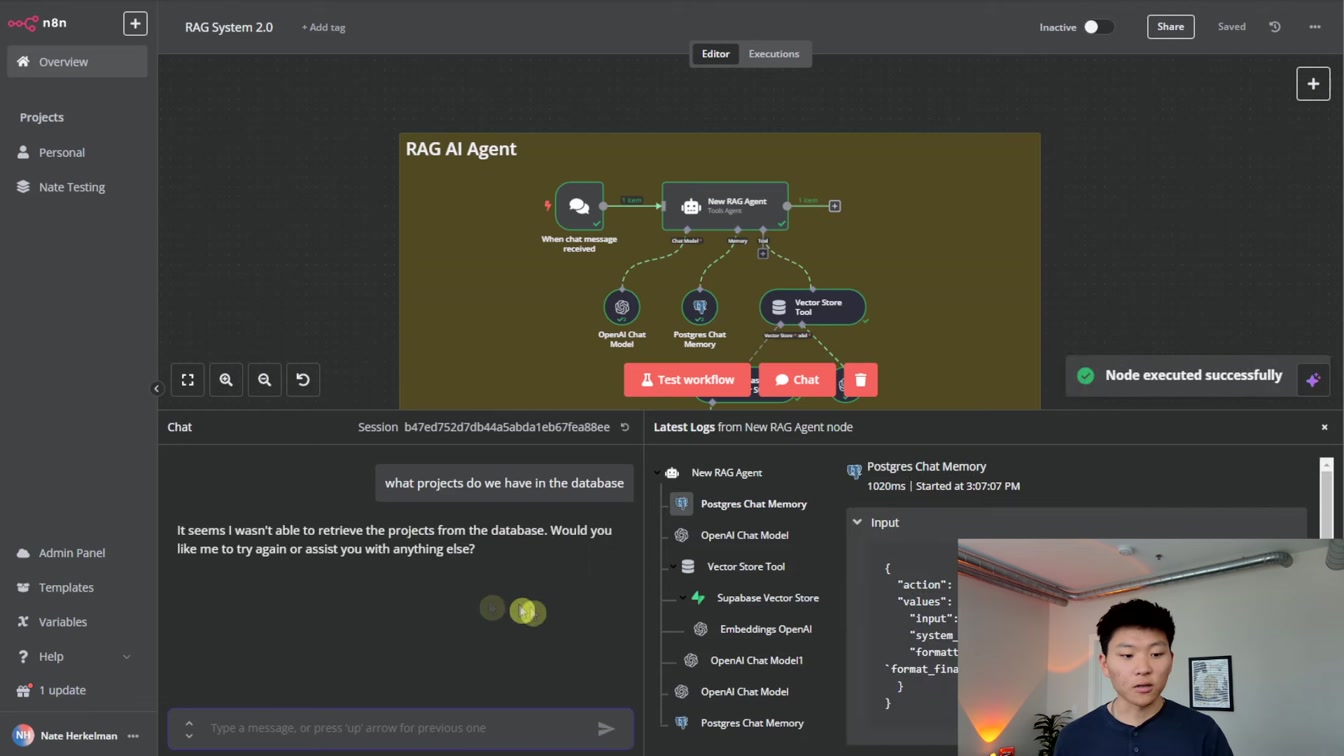Open the Overview page
1344x756 pixels.
tap(77, 62)
